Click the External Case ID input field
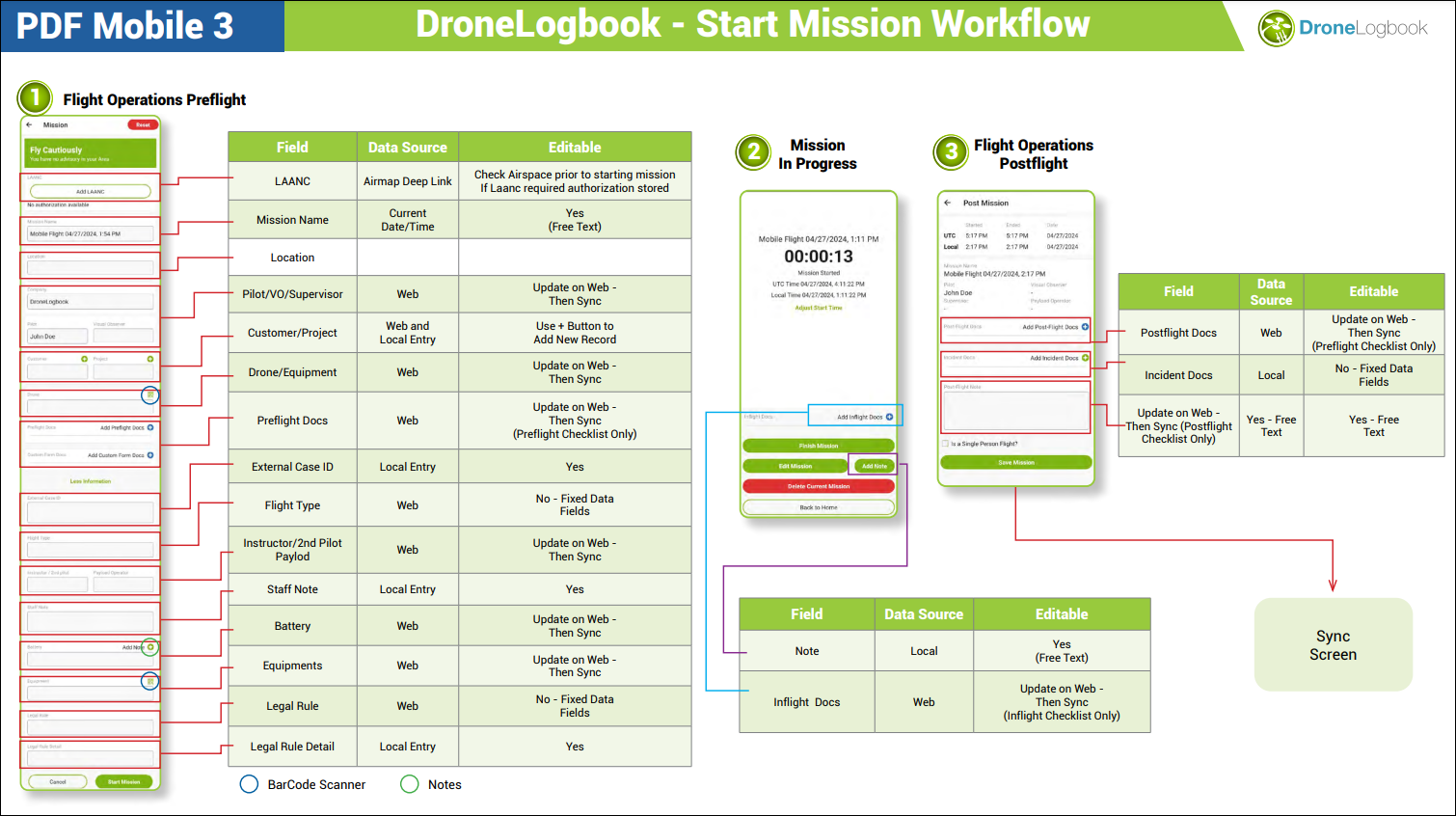1456x816 pixels. click(91, 511)
